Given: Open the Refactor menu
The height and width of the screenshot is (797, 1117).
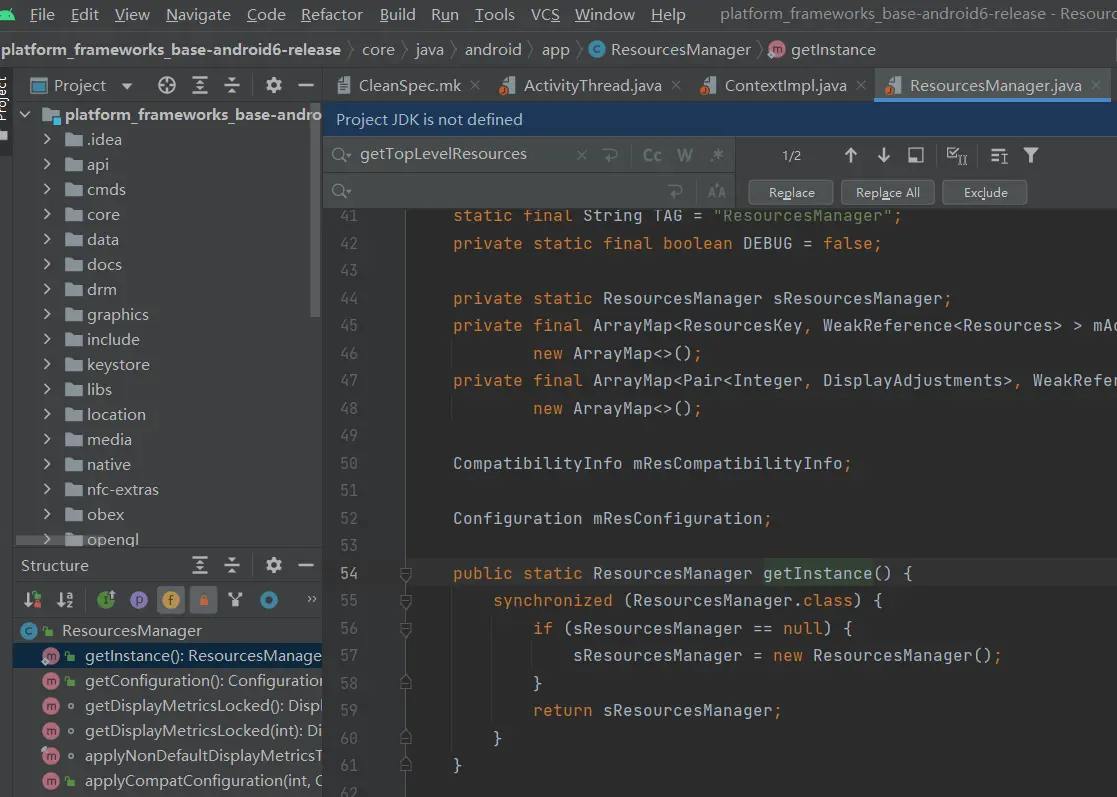Looking at the screenshot, I should (332, 14).
